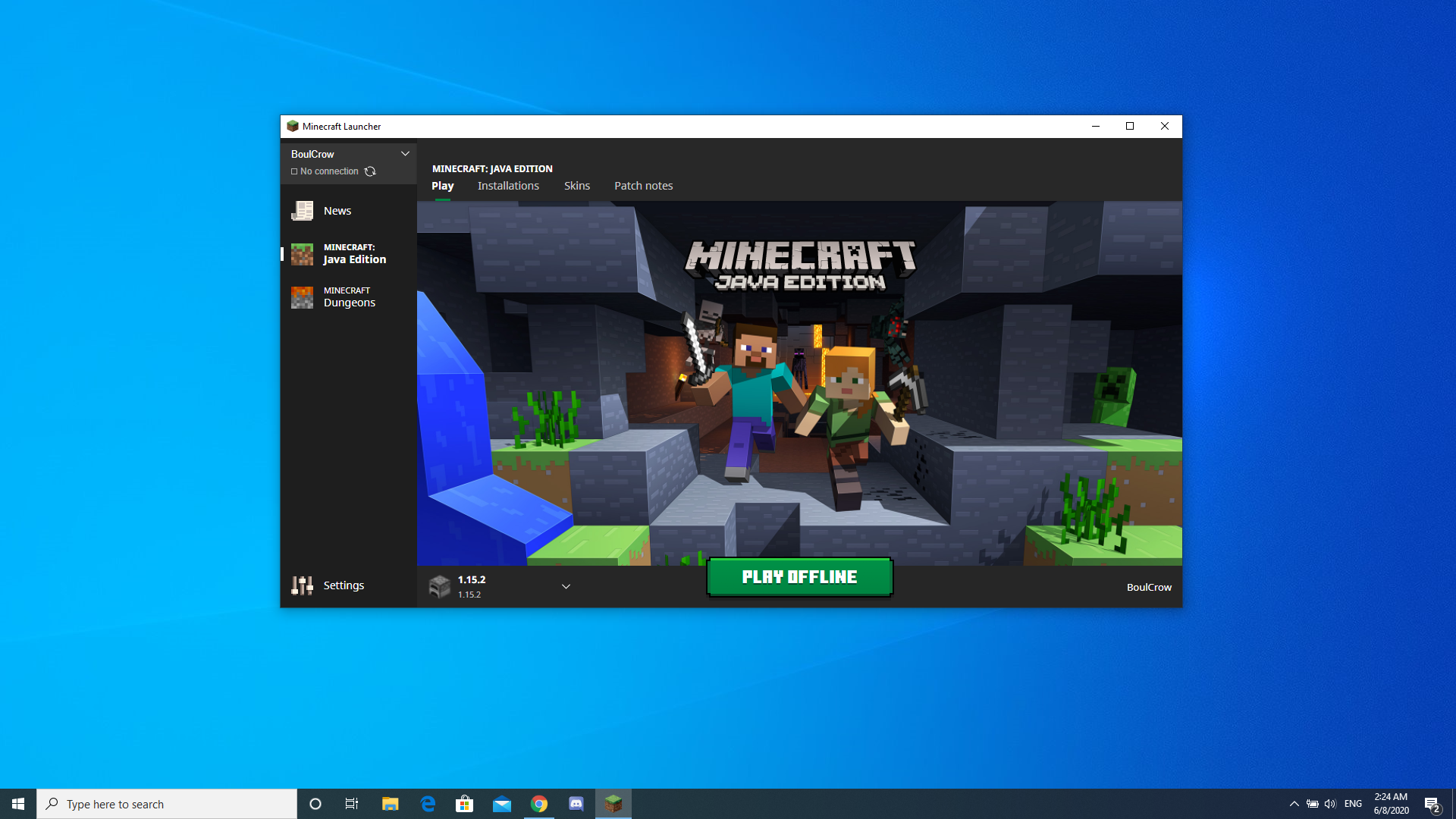Open the Patch notes tab
Screen dimensions: 1456x819
click(643, 186)
